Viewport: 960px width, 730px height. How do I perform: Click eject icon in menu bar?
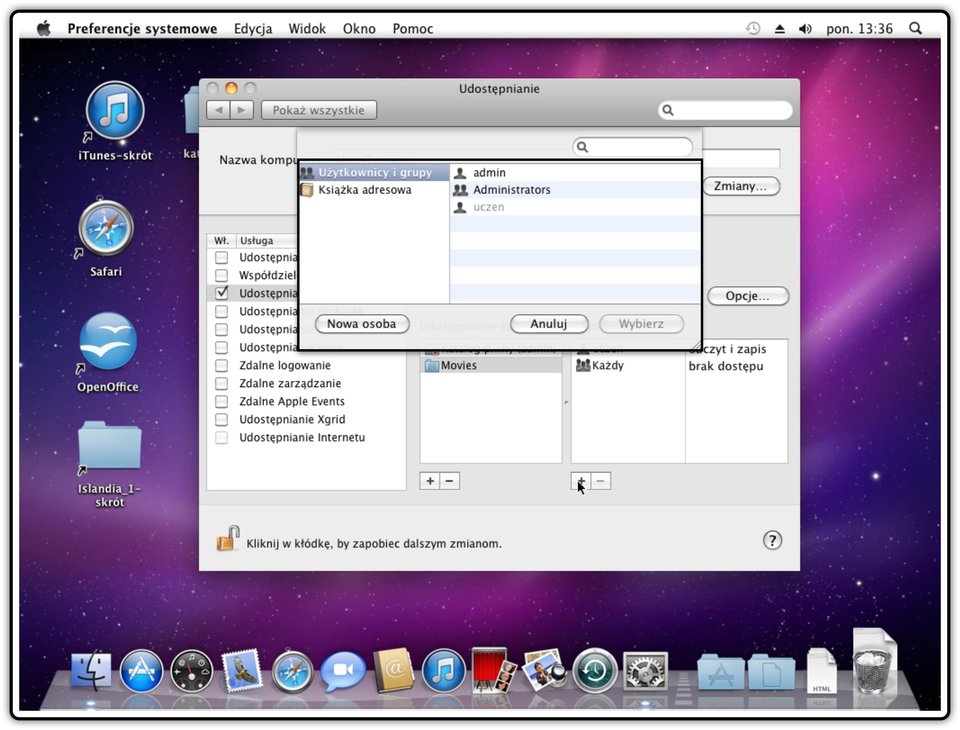click(x=779, y=28)
